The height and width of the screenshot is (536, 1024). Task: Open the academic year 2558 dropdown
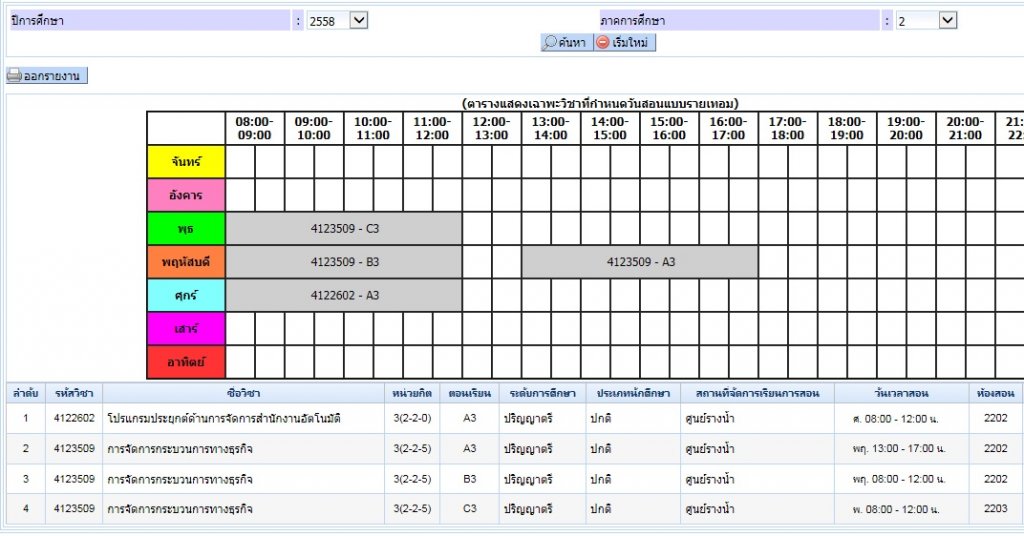pos(337,20)
